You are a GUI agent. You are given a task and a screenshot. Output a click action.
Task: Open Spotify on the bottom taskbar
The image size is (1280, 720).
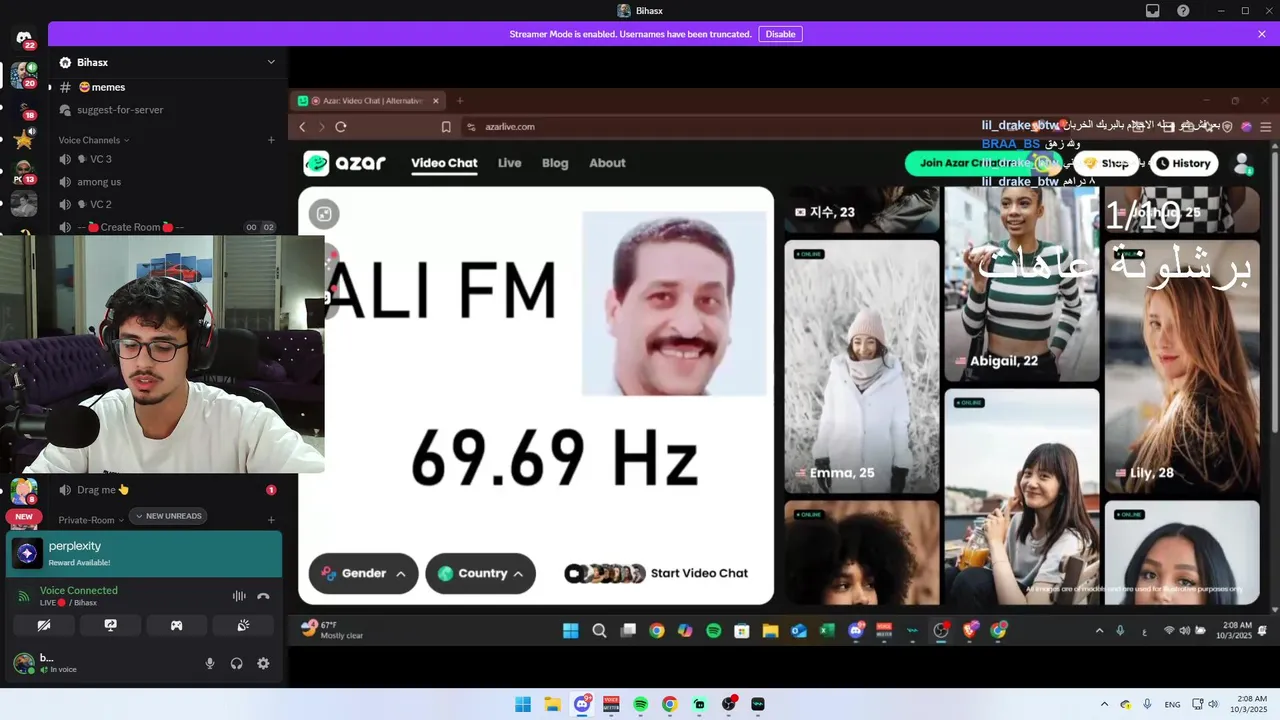(x=641, y=704)
